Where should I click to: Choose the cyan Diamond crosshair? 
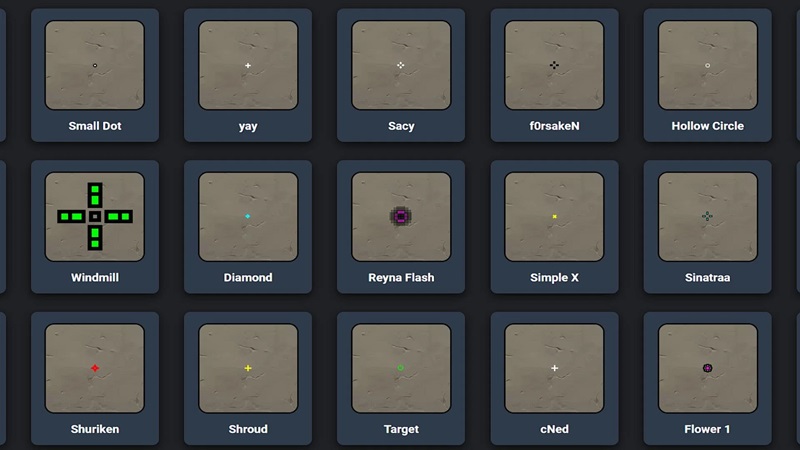pyautogui.click(x=248, y=217)
